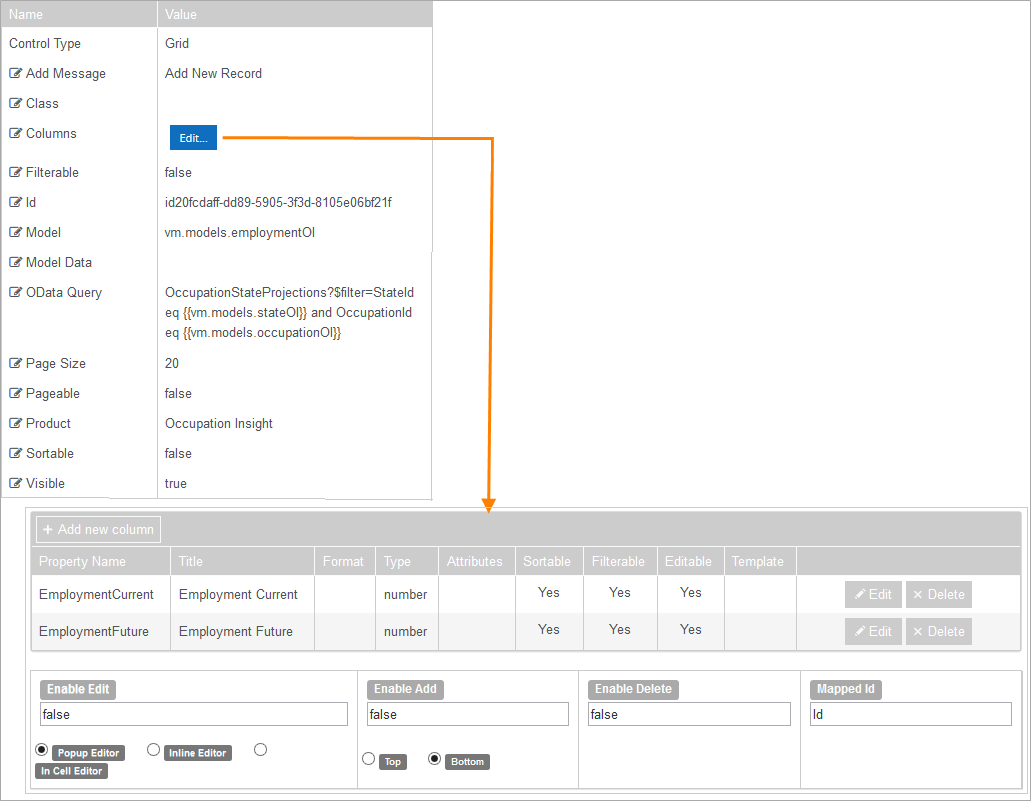Click the Title column header
1031x801 pixels.
point(191,562)
